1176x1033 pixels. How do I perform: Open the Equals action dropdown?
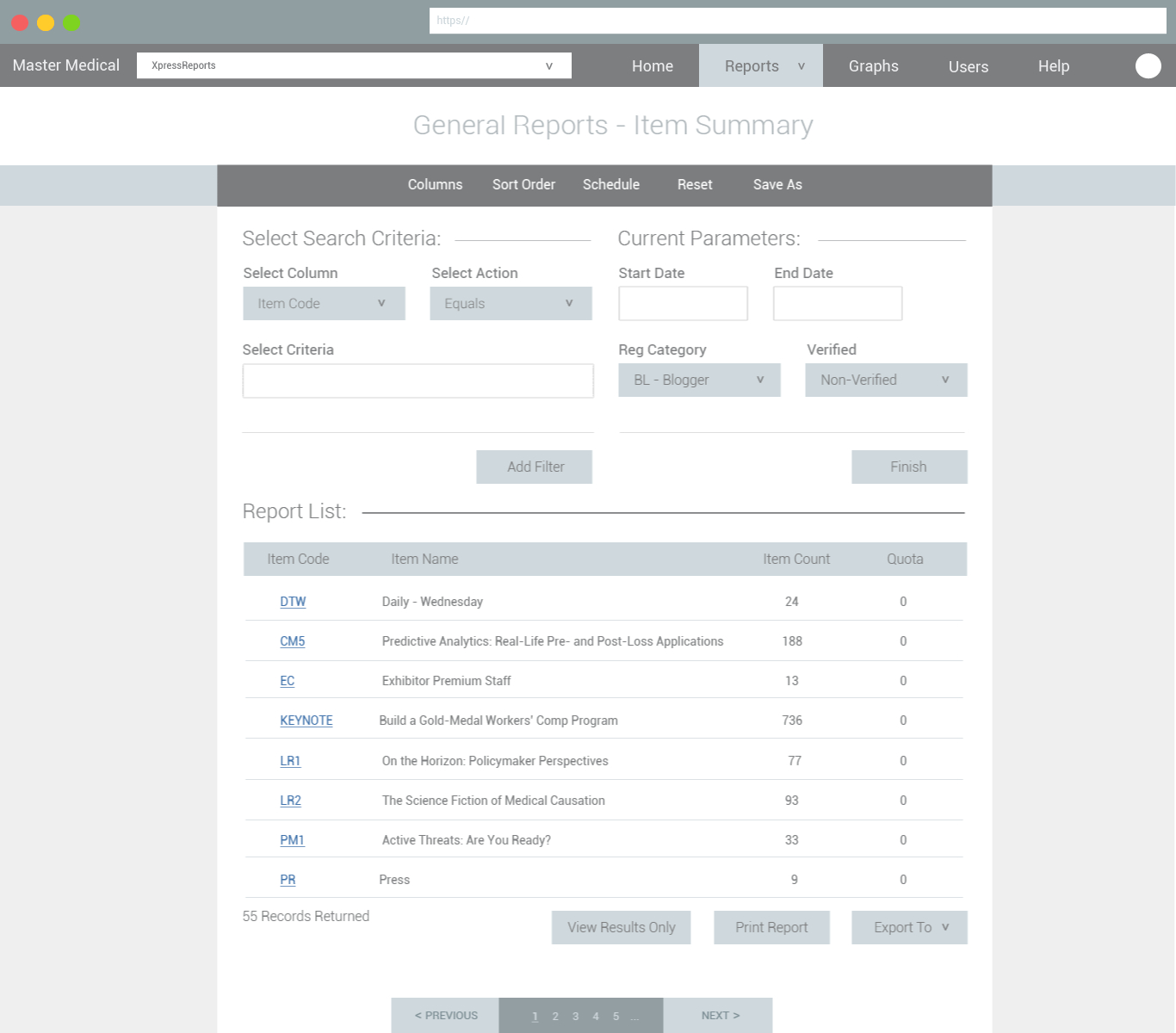511,303
